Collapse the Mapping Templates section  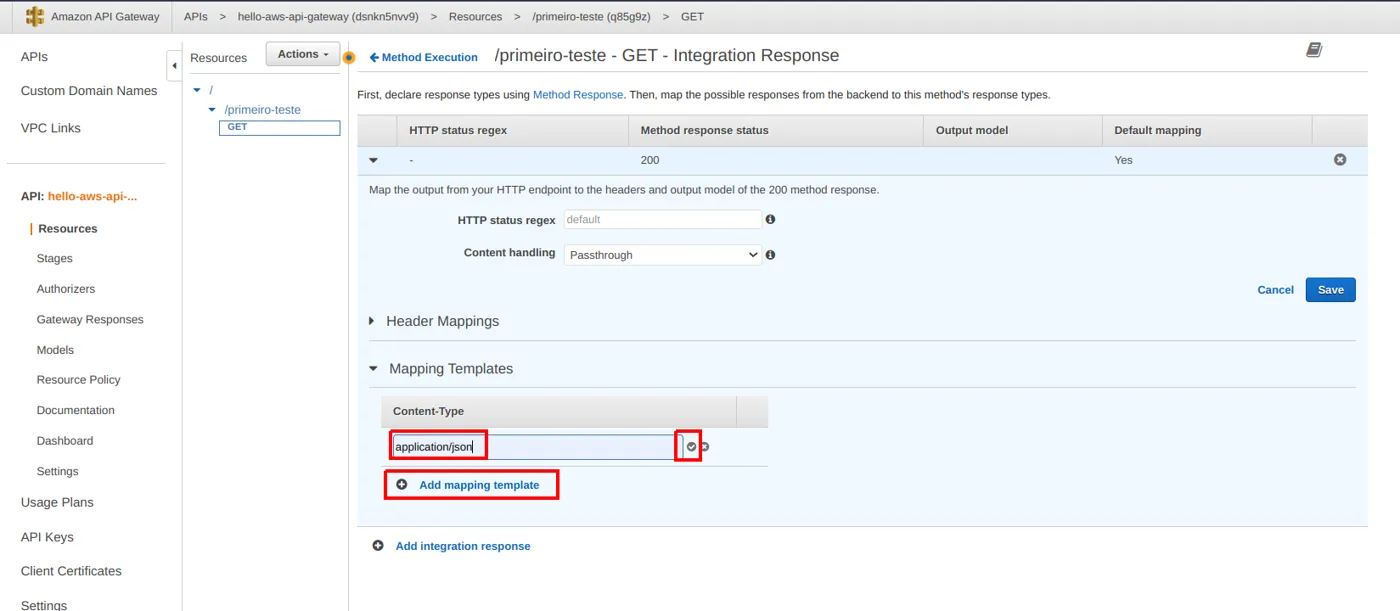373,369
